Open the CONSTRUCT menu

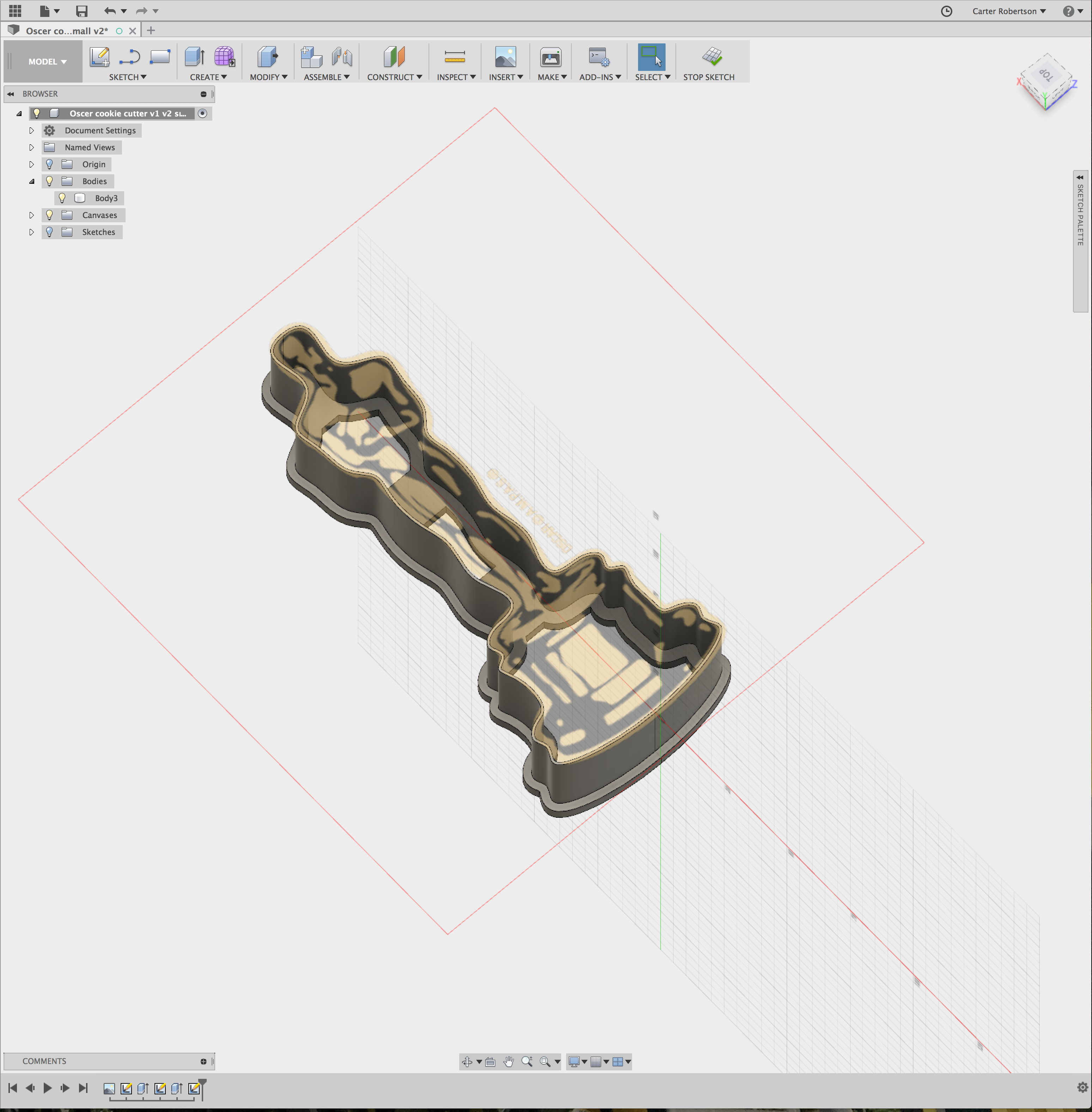[395, 77]
